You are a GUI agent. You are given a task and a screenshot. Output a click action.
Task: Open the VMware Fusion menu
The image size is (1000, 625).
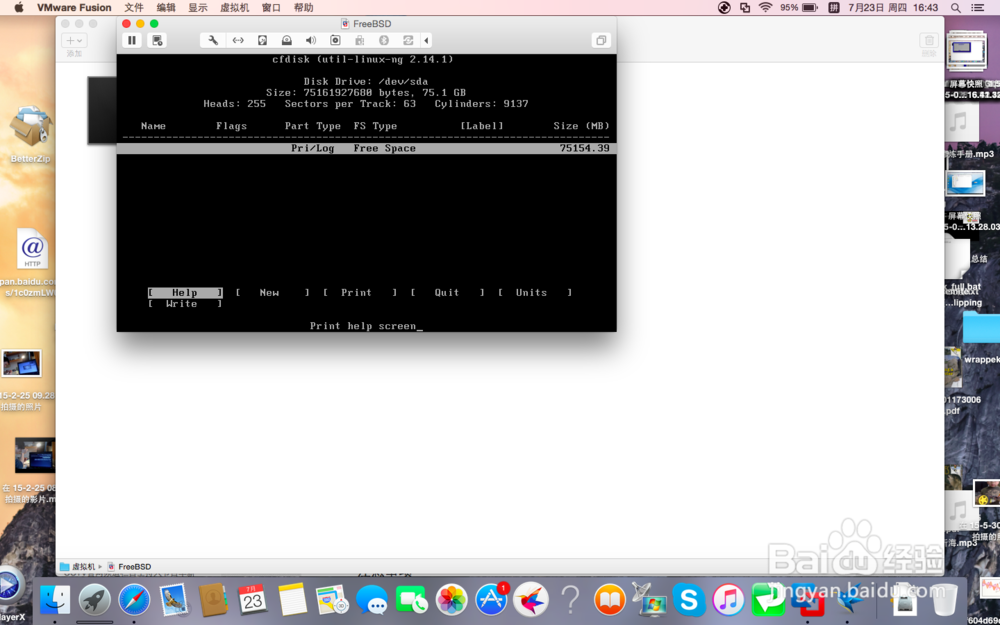click(x=74, y=8)
